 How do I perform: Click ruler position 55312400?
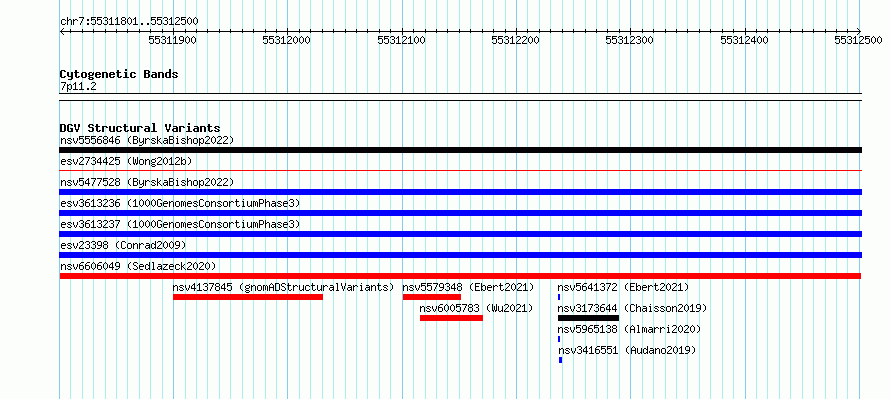pos(745,40)
